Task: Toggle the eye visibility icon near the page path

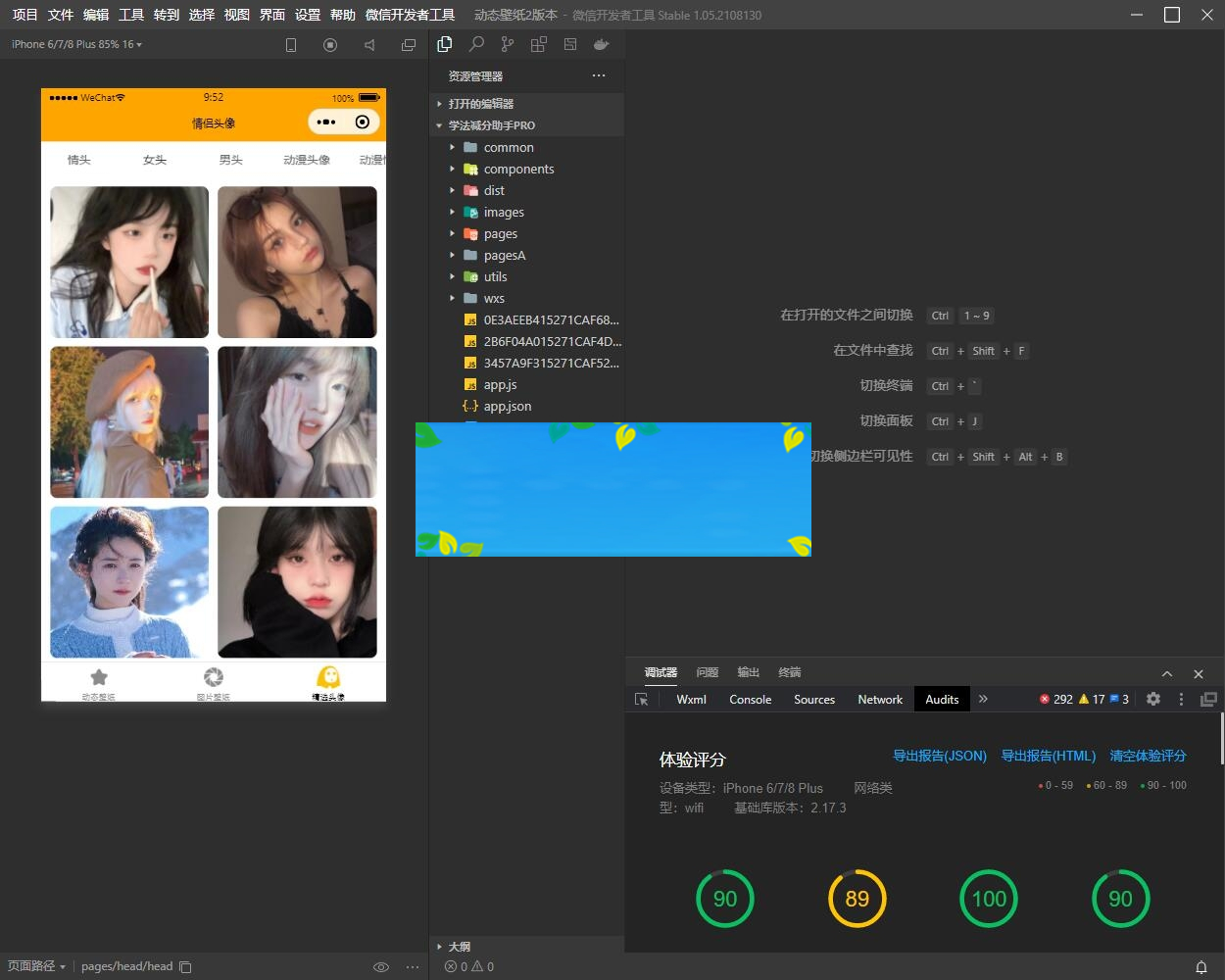Action: pyautogui.click(x=381, y=966)
